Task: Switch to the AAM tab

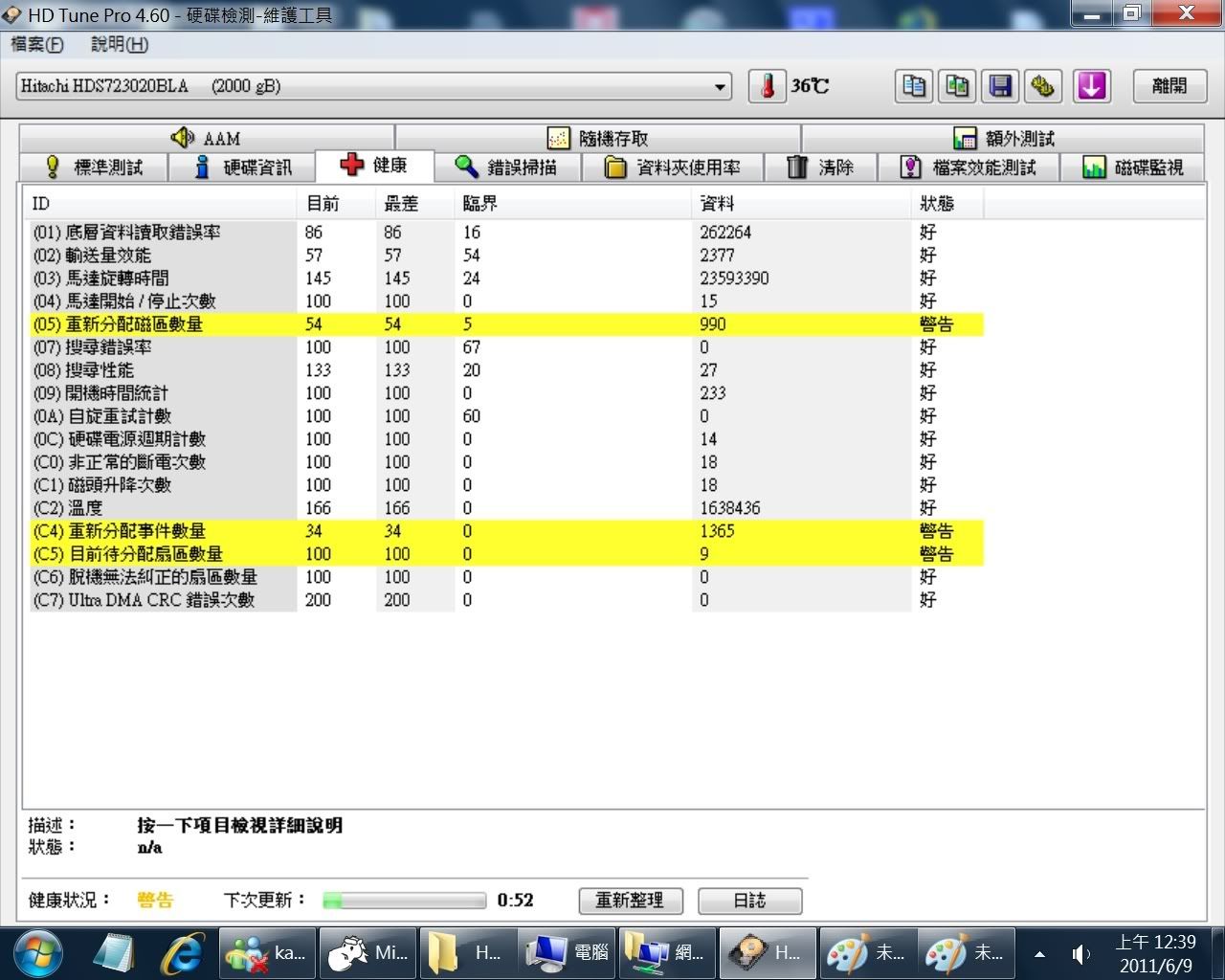Action: pos(206,138)
